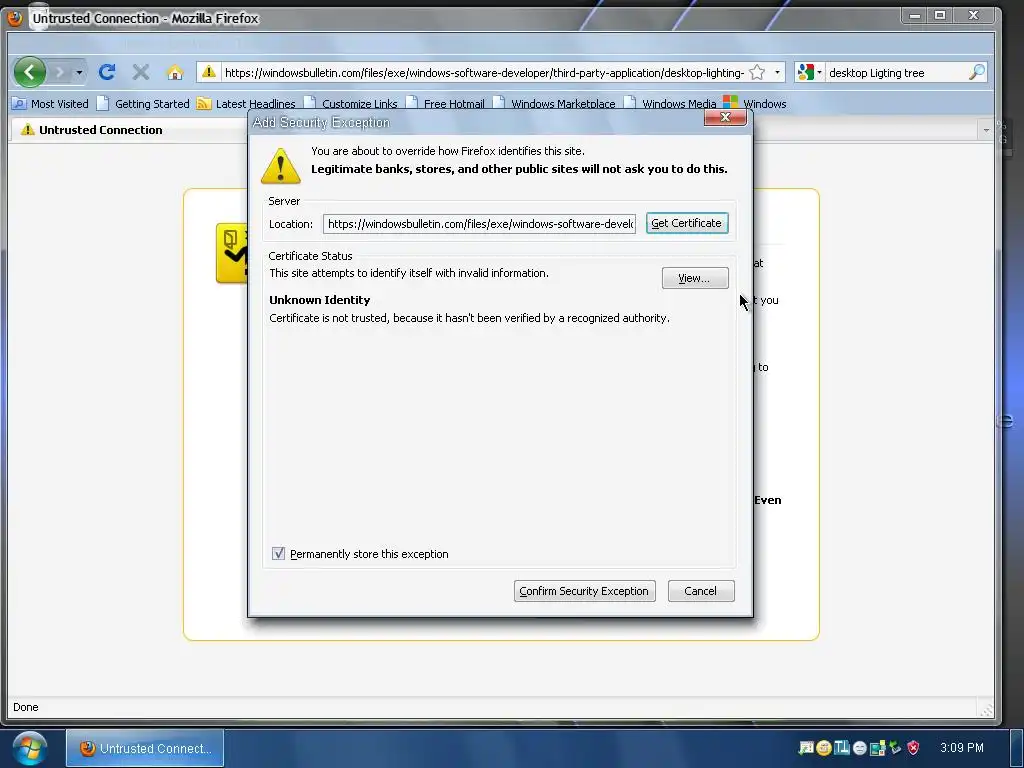1024x768 pixels.
Task: Click the Stop loading X icon
Action: point(140,72)
